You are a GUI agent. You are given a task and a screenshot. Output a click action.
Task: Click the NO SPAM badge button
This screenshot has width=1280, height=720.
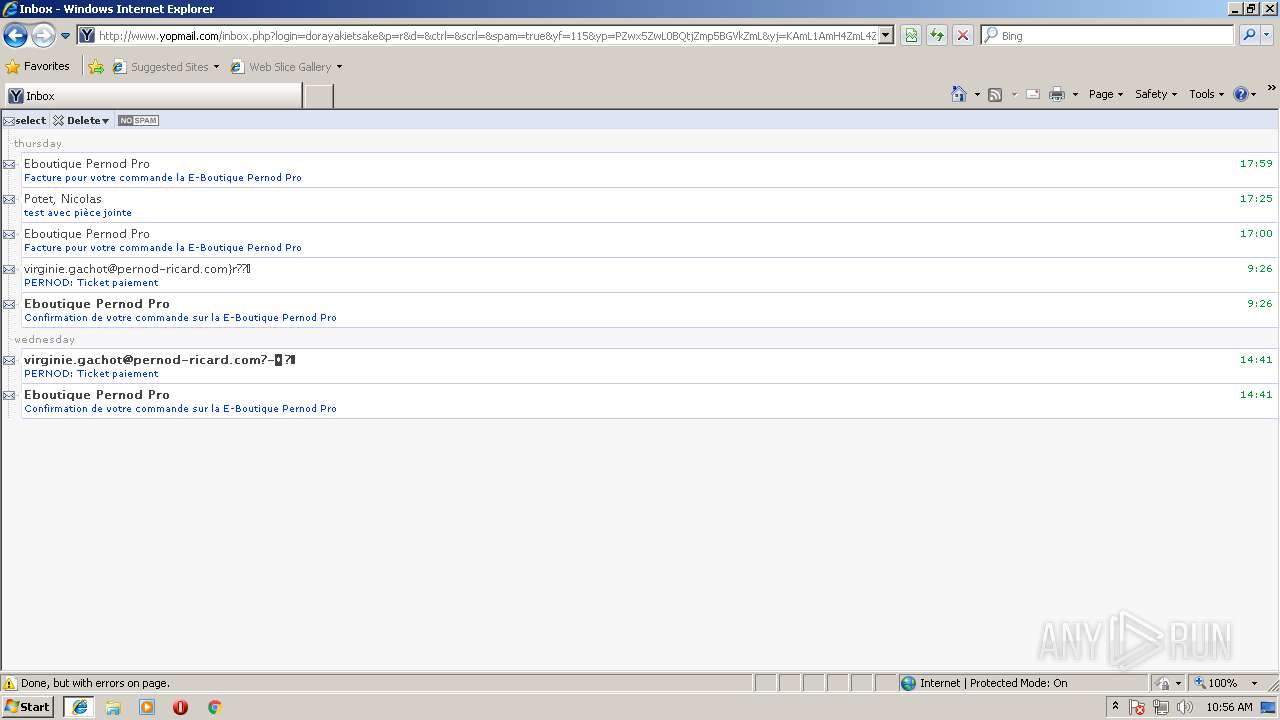138,120
